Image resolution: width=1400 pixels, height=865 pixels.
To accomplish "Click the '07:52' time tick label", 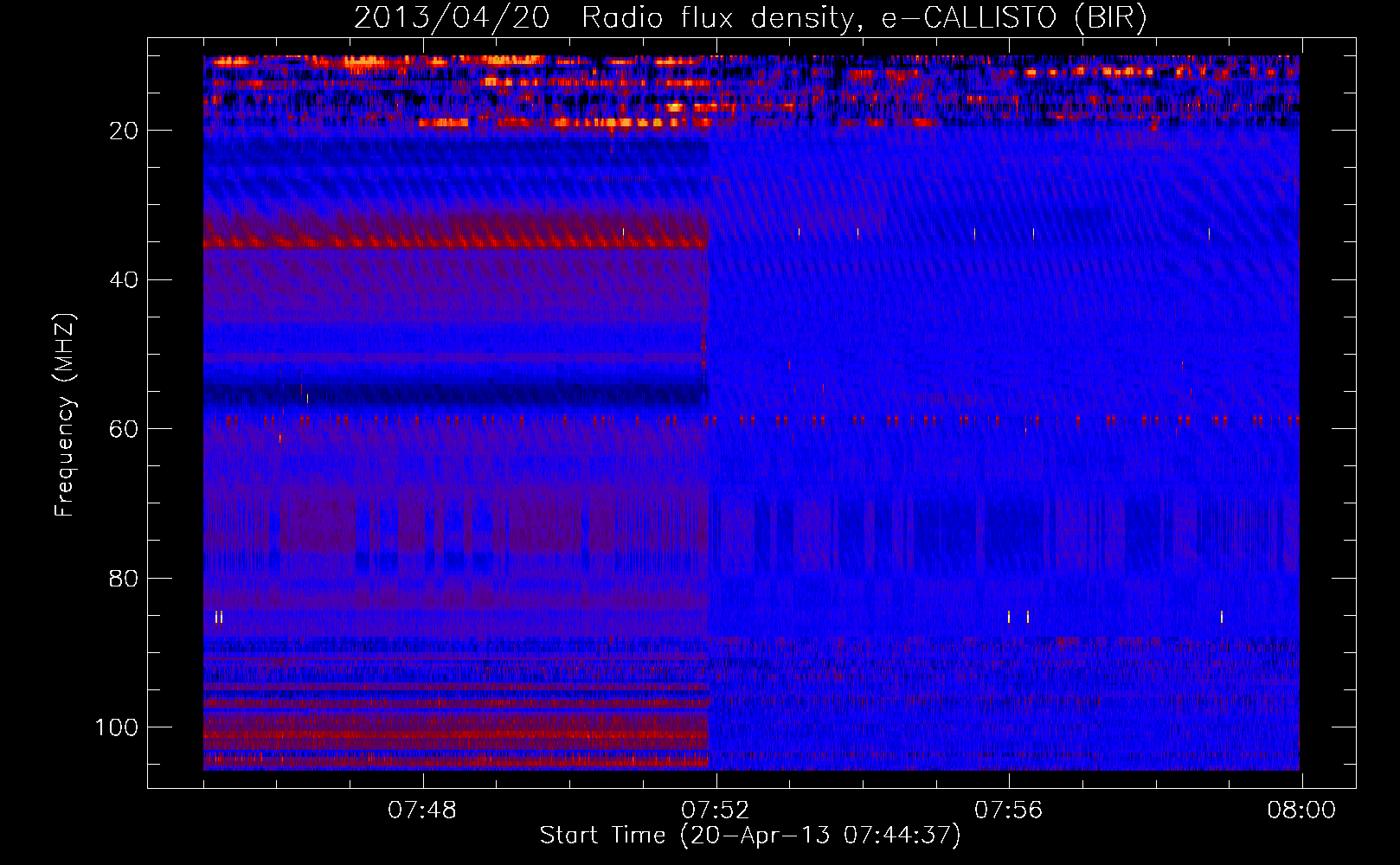I will 716,811.
